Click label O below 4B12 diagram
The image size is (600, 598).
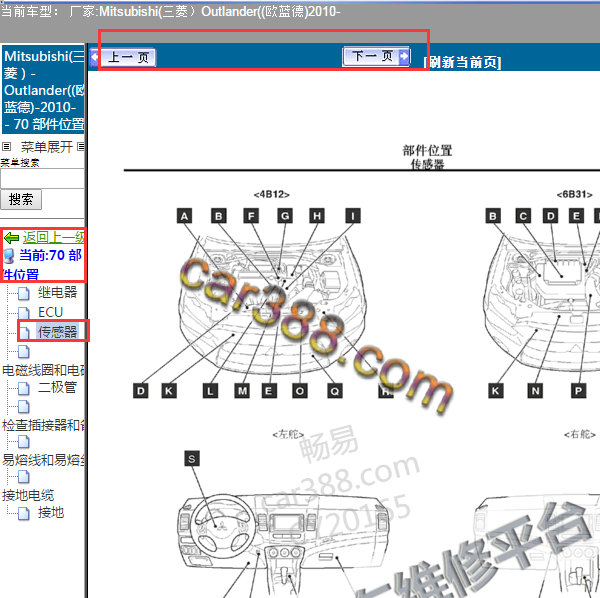tap(300, 391)
